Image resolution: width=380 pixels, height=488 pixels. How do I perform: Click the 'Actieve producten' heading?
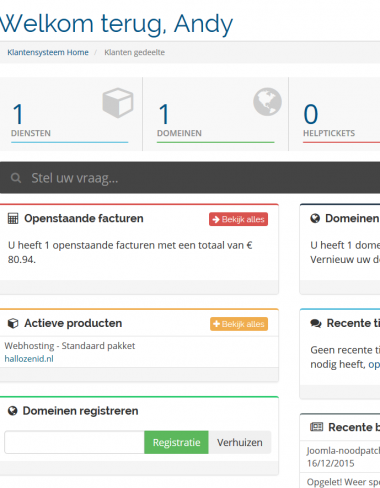click(x=73, y=323)
